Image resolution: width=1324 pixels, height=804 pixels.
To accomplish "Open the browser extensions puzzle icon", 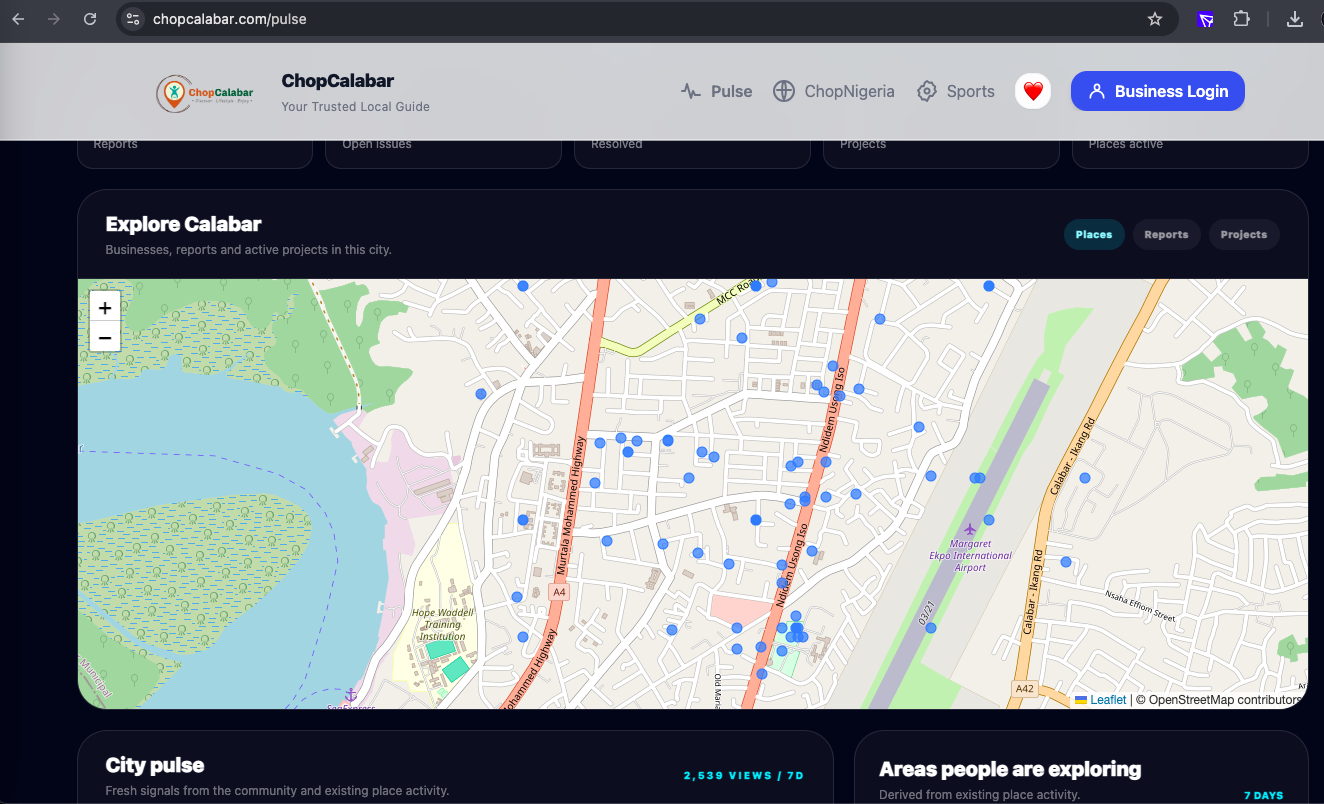I will (1241, 19).
